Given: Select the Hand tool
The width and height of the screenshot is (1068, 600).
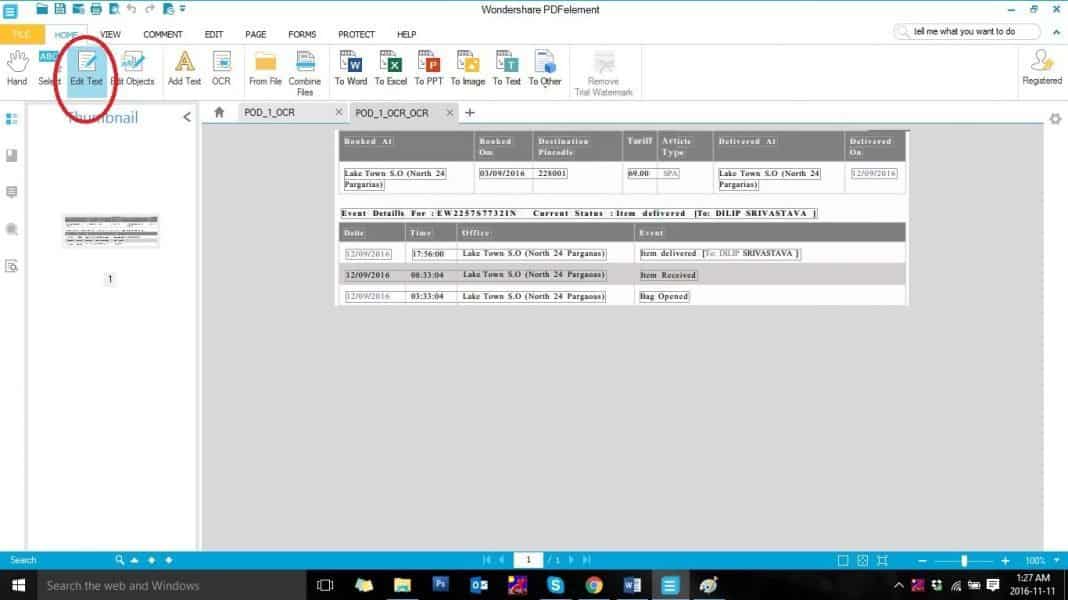Looking at the screenshot, I should click(17, 67).
